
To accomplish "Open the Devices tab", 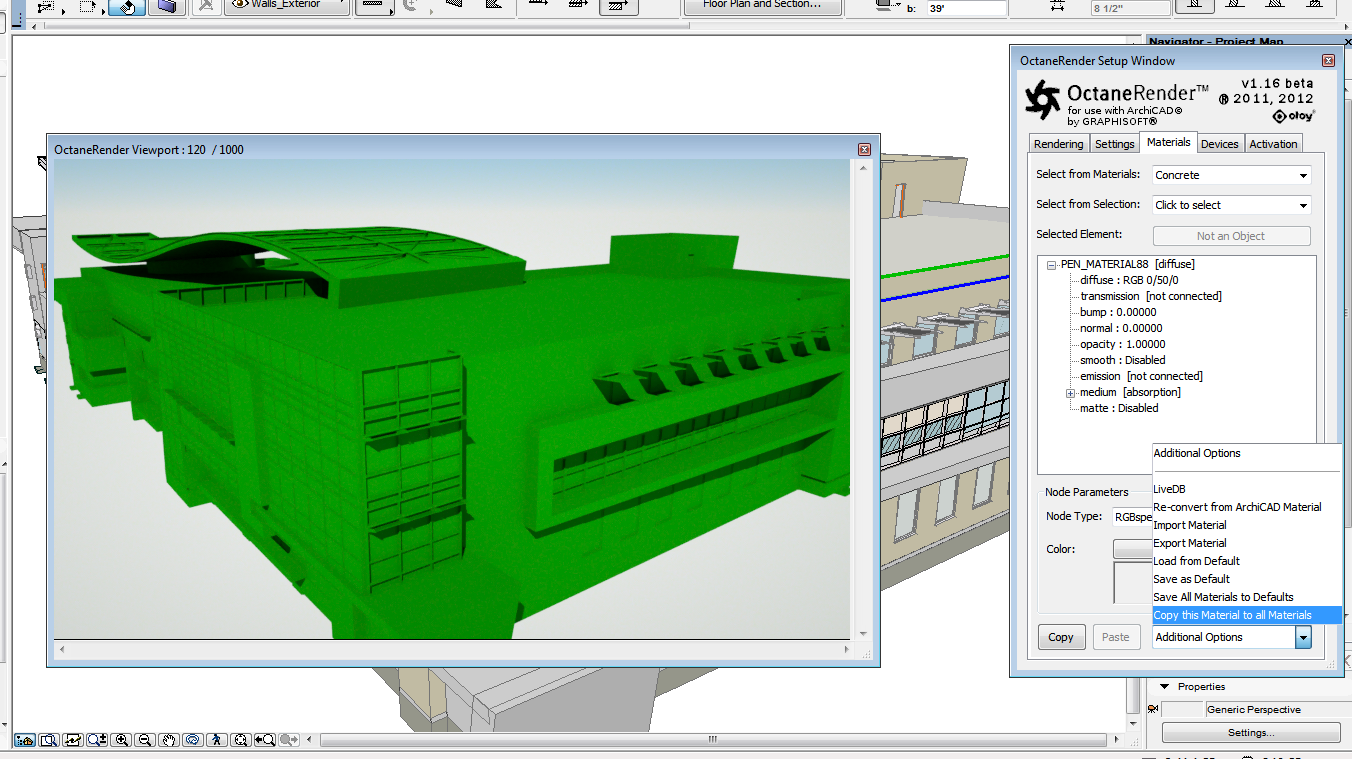I will (1220, 144).
